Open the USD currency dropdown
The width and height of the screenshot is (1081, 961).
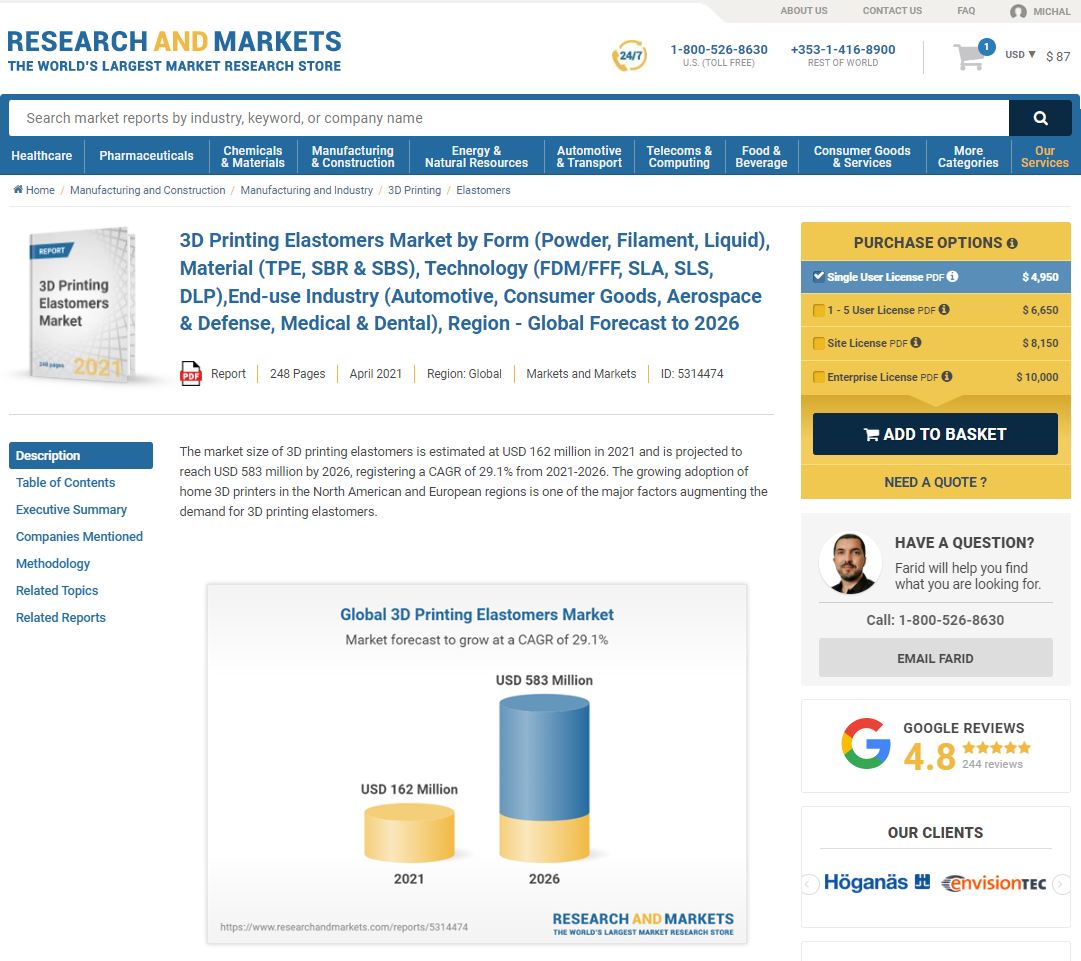click(1020, 55)
